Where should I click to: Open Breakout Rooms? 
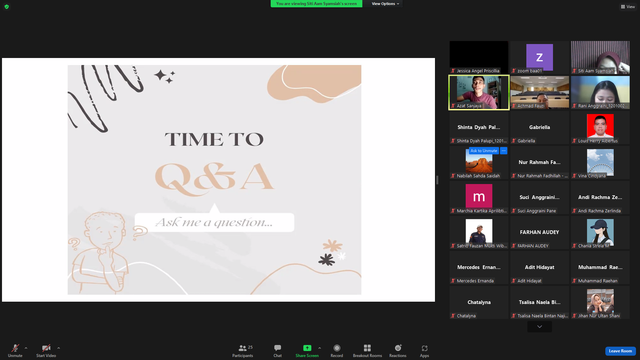click(367, 350)
